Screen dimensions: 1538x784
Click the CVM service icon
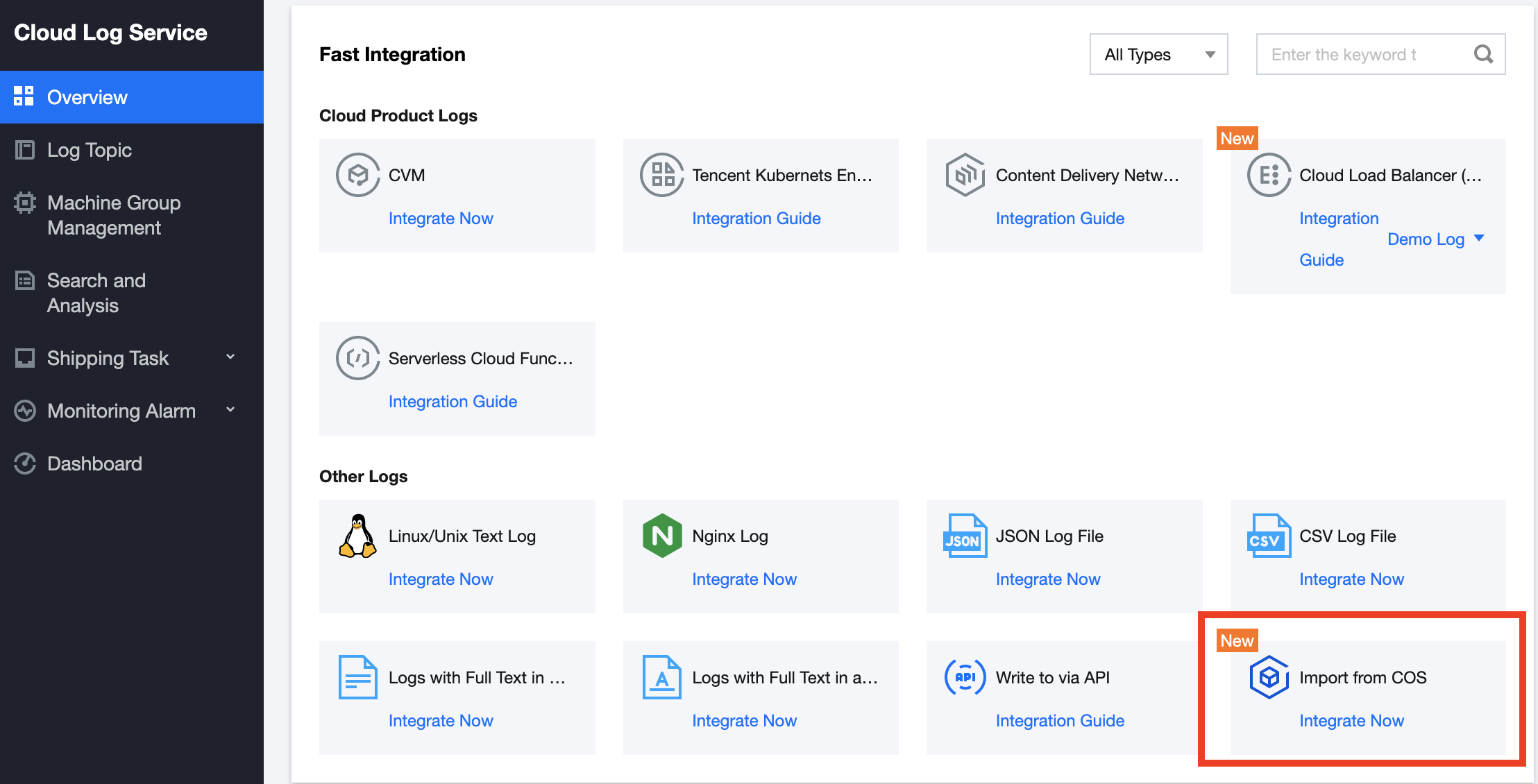tap(358, 175)
